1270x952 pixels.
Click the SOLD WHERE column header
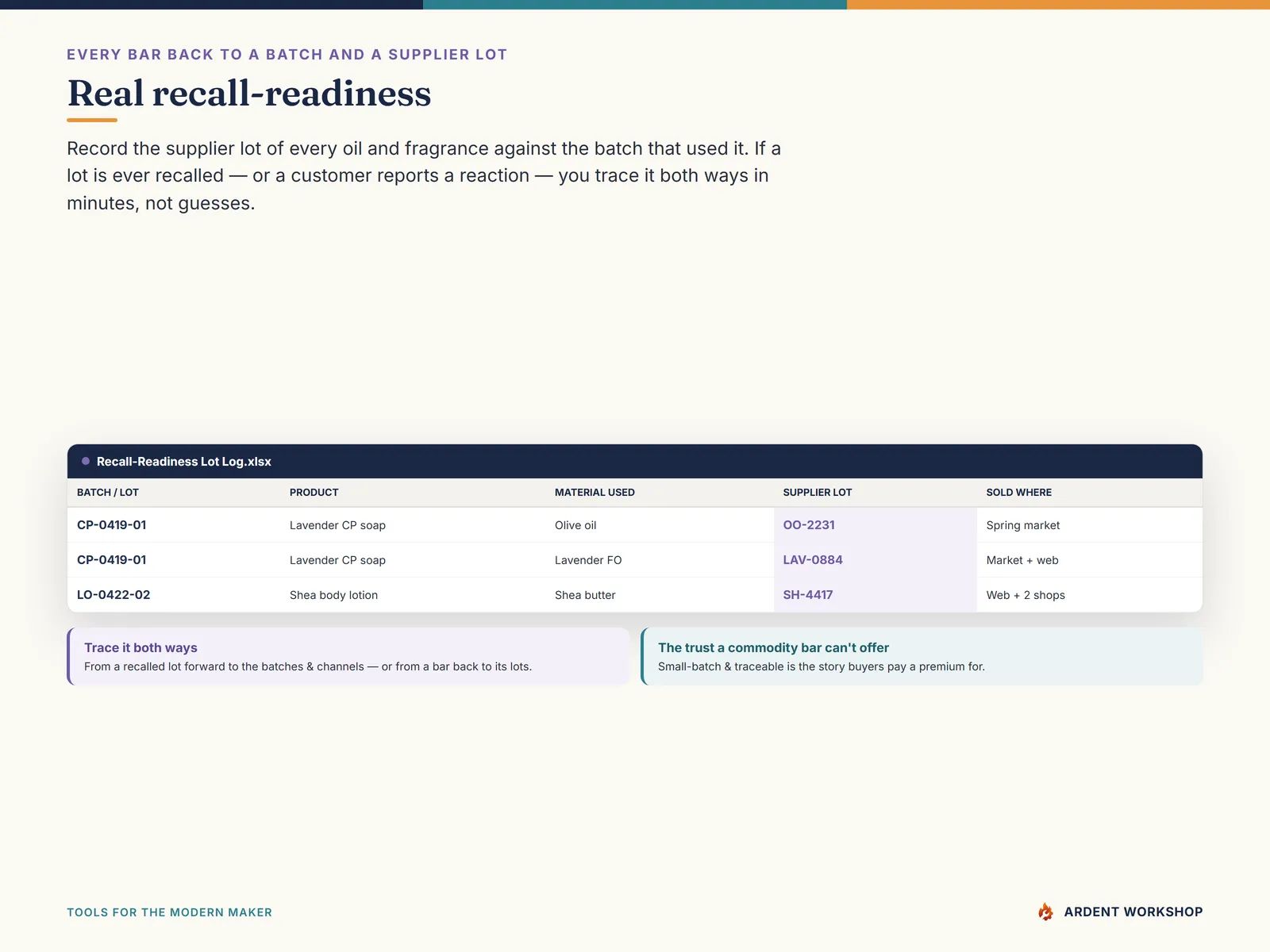point(1019,493)
